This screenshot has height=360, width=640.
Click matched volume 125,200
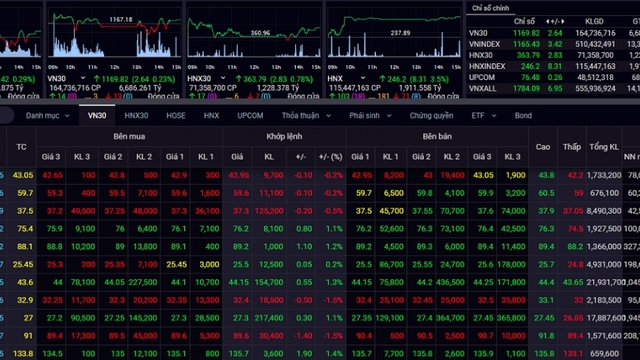pyautogui.click(x=269, y=211)
